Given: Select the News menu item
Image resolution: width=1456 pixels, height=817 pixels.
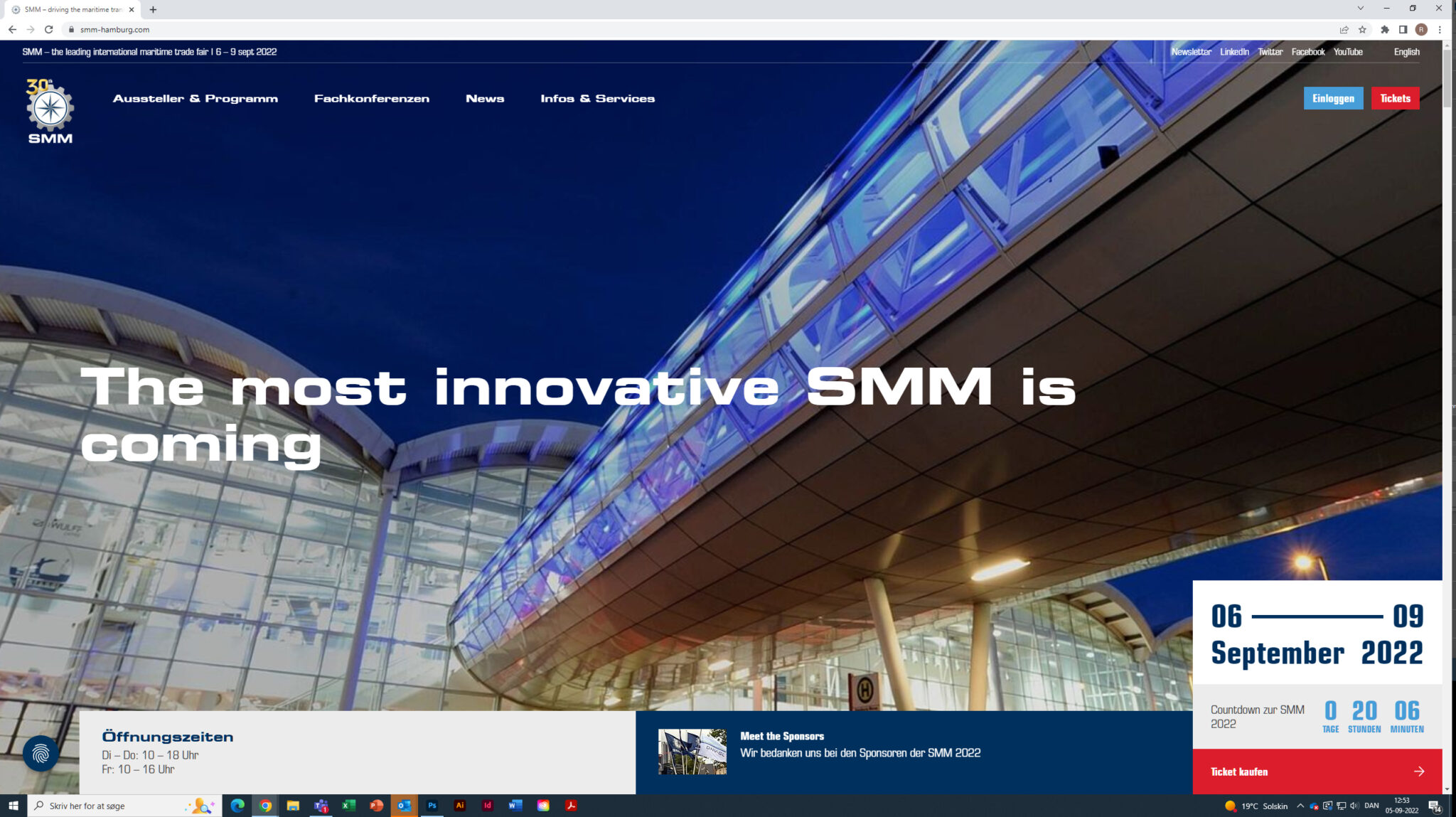Looking at the screenshot, I should tap(485, 99).
